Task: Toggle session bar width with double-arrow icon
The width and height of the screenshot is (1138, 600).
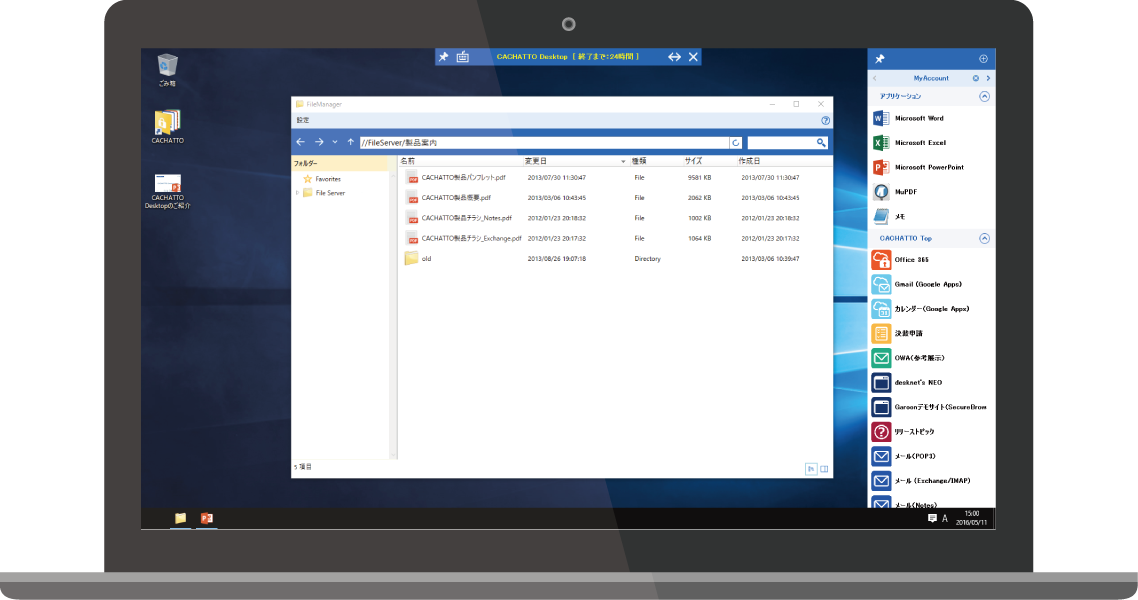Action: click(674, 57)
